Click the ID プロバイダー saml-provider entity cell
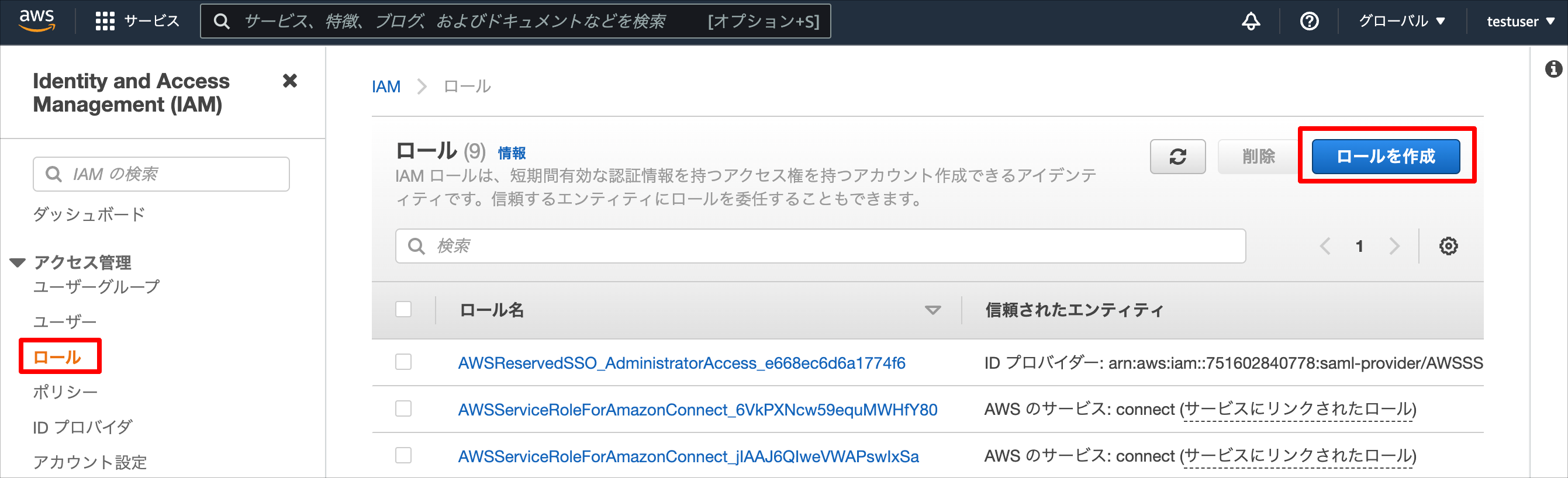 click(x=1233, y=363)
